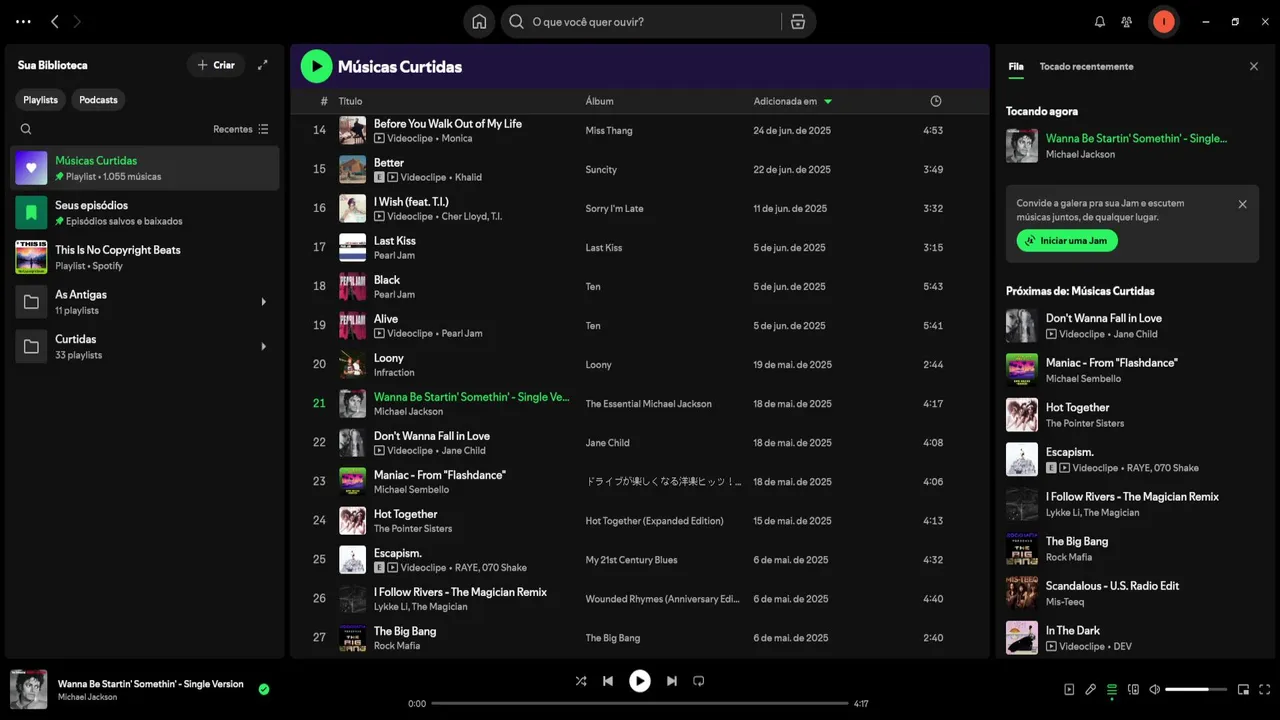Go to the previous track
Viewport: 1280px width, 720px height.
(x=608, y=681)
